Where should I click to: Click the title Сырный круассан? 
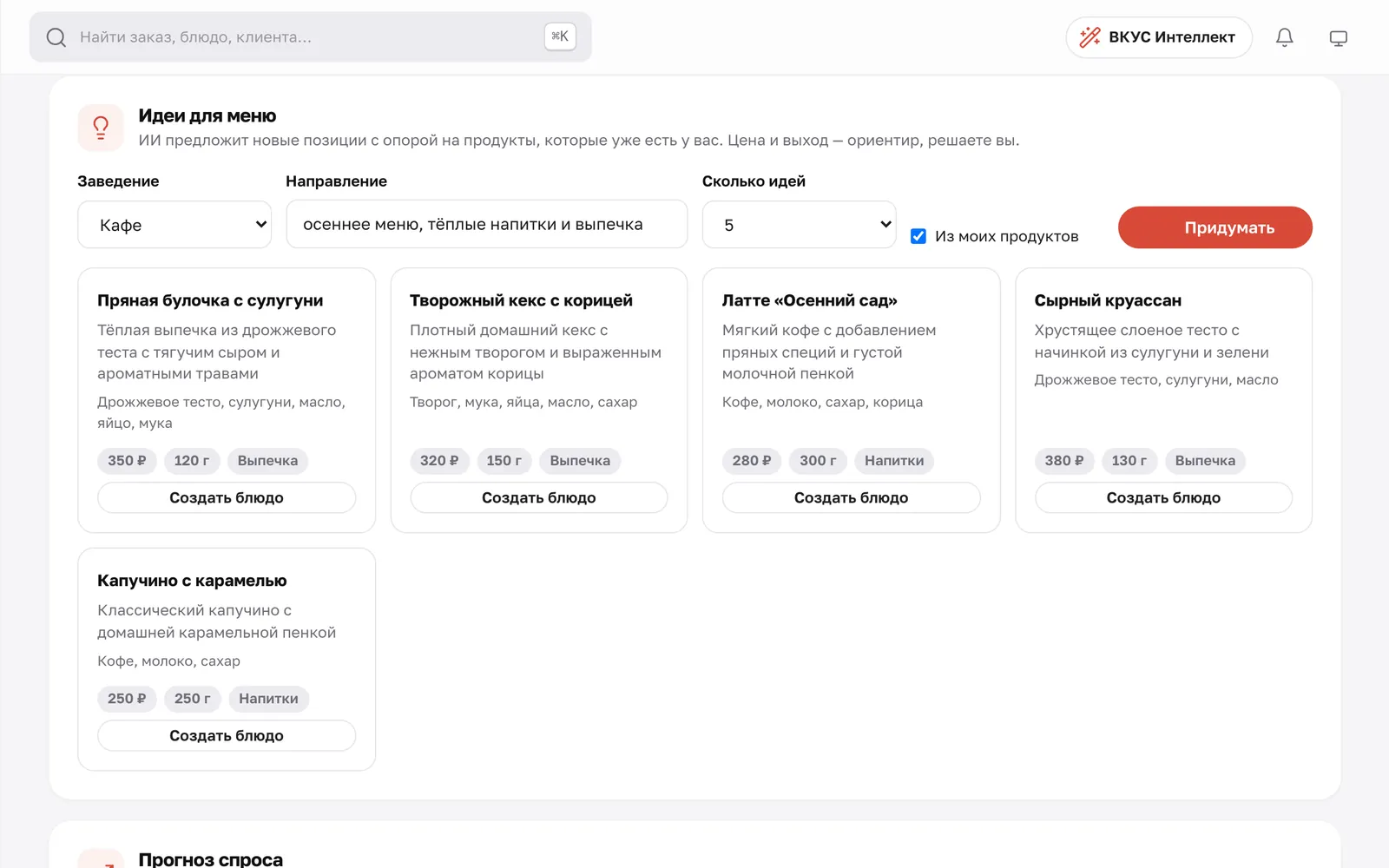coord(1108,300)
